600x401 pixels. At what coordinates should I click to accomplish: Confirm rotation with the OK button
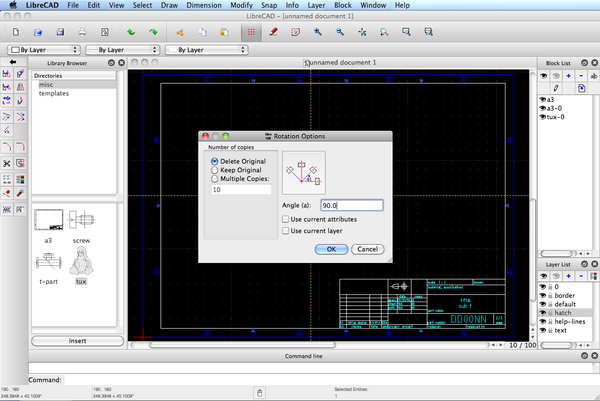[x=331, y=249]
